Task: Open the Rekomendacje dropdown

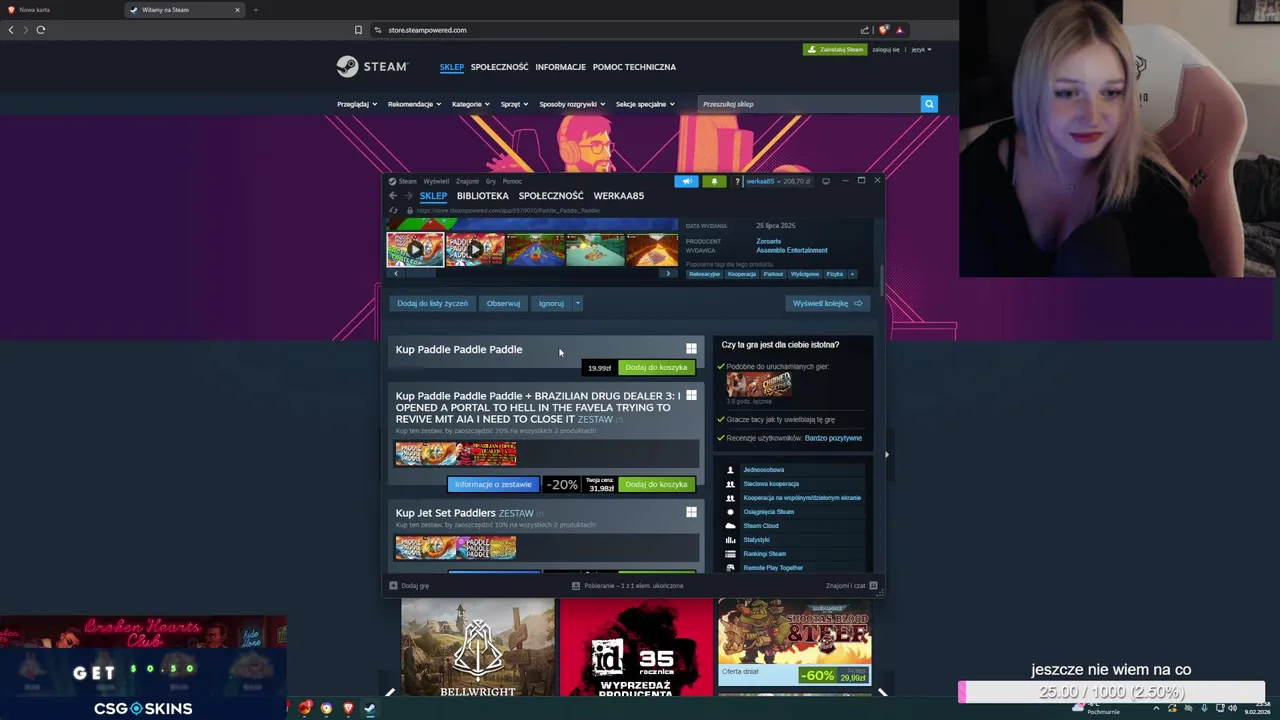Action: point(414,104)
